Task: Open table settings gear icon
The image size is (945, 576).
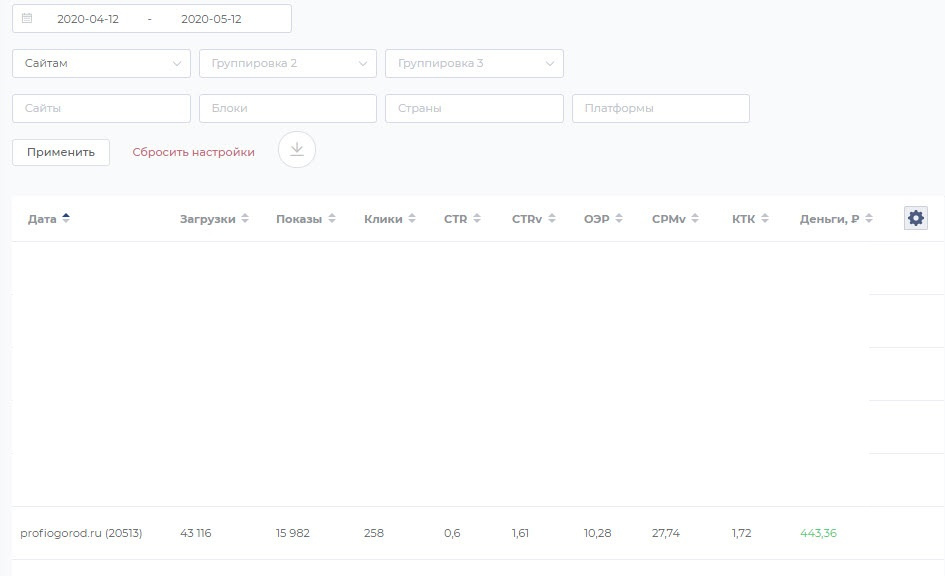Action: tap(915, 218)
